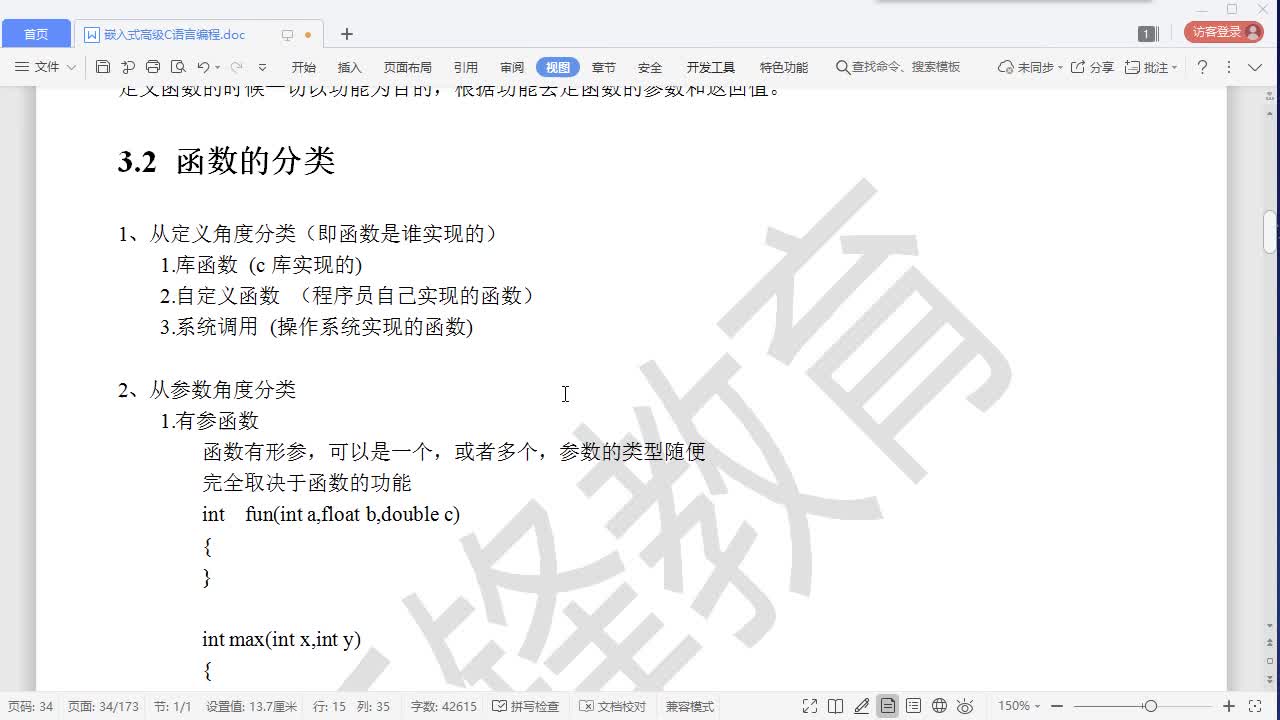This screenshot has height=720, width=1280.
Task: Click the 节: 1/1 status entry
Action: [172, 706]
